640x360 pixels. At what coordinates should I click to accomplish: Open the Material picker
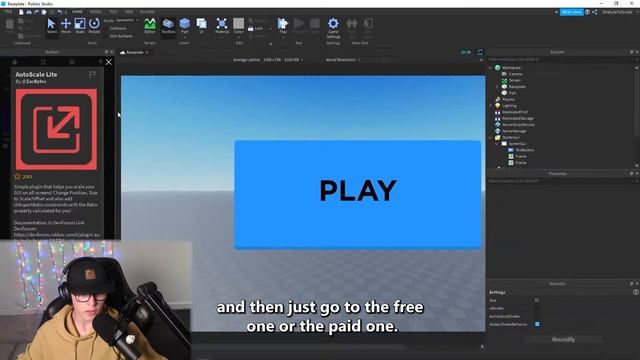tap(222, 26)
